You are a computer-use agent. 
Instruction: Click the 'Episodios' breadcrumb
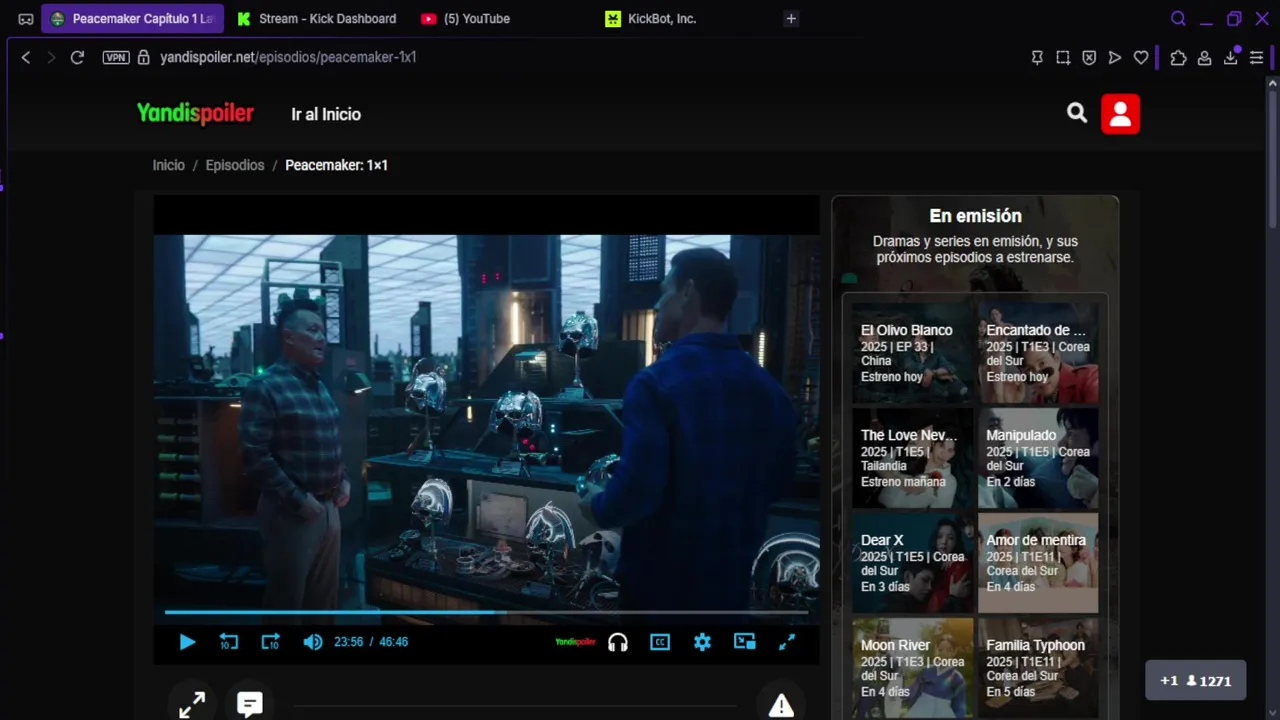pyautogui.click(x=235, y=165)
